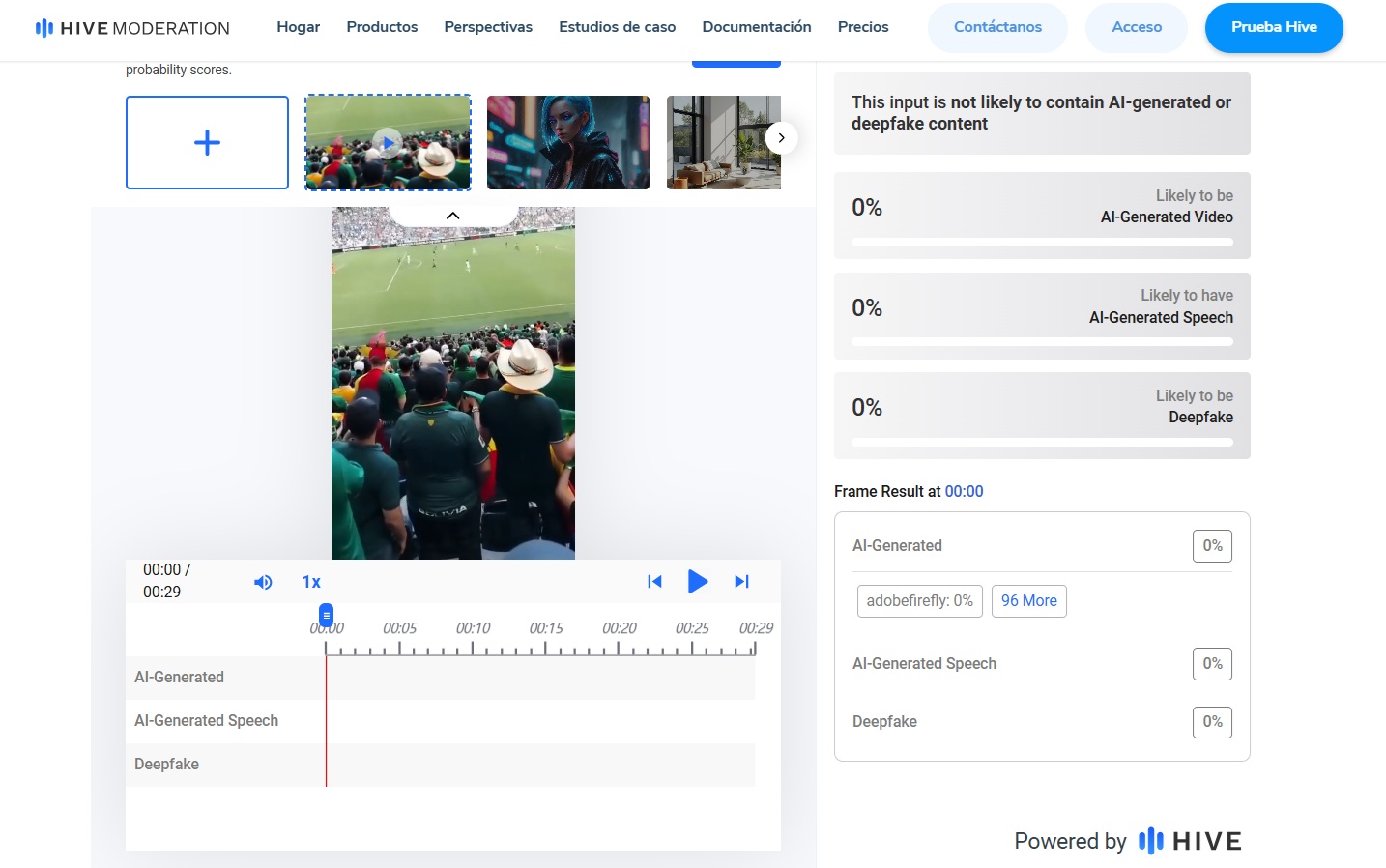Viewport: 1386px width, 868px height.
Task: Go to the Precios page
Action: 862,27
